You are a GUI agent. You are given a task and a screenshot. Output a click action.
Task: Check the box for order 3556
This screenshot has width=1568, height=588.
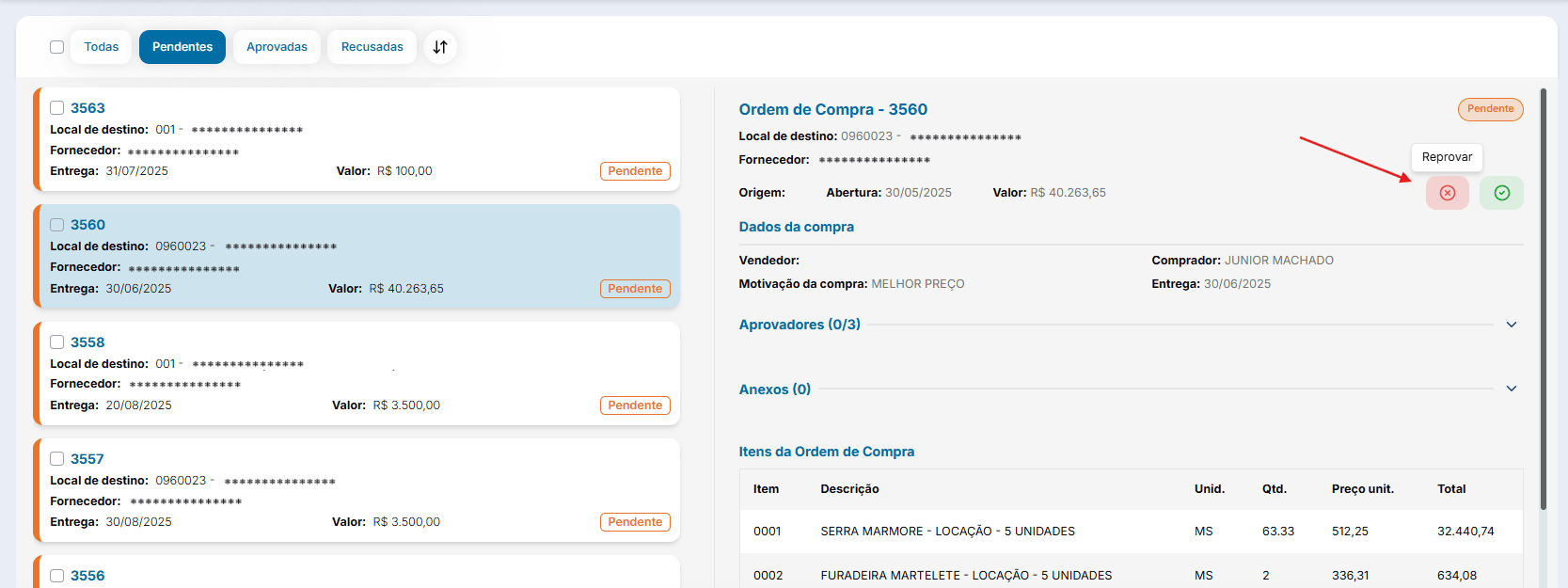[x=57, y=576]
